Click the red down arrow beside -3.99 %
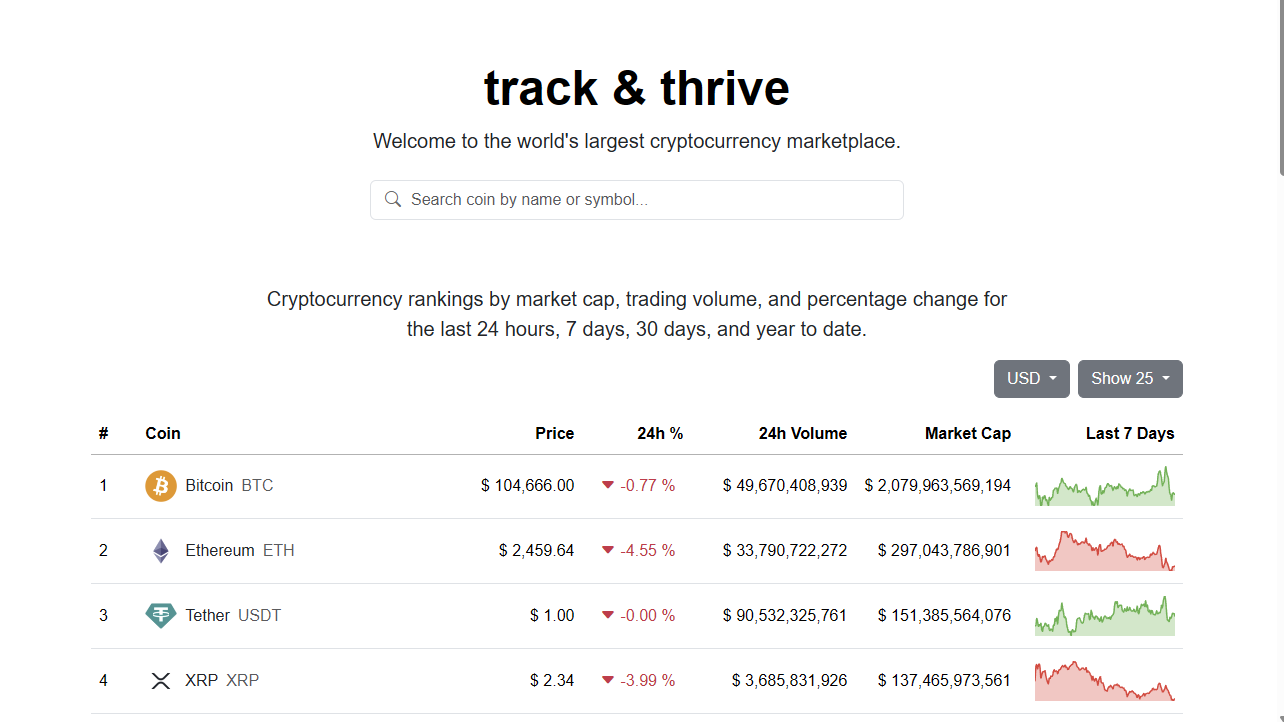The height and width of the screenshot is (722, 1284). coord(607,680)
